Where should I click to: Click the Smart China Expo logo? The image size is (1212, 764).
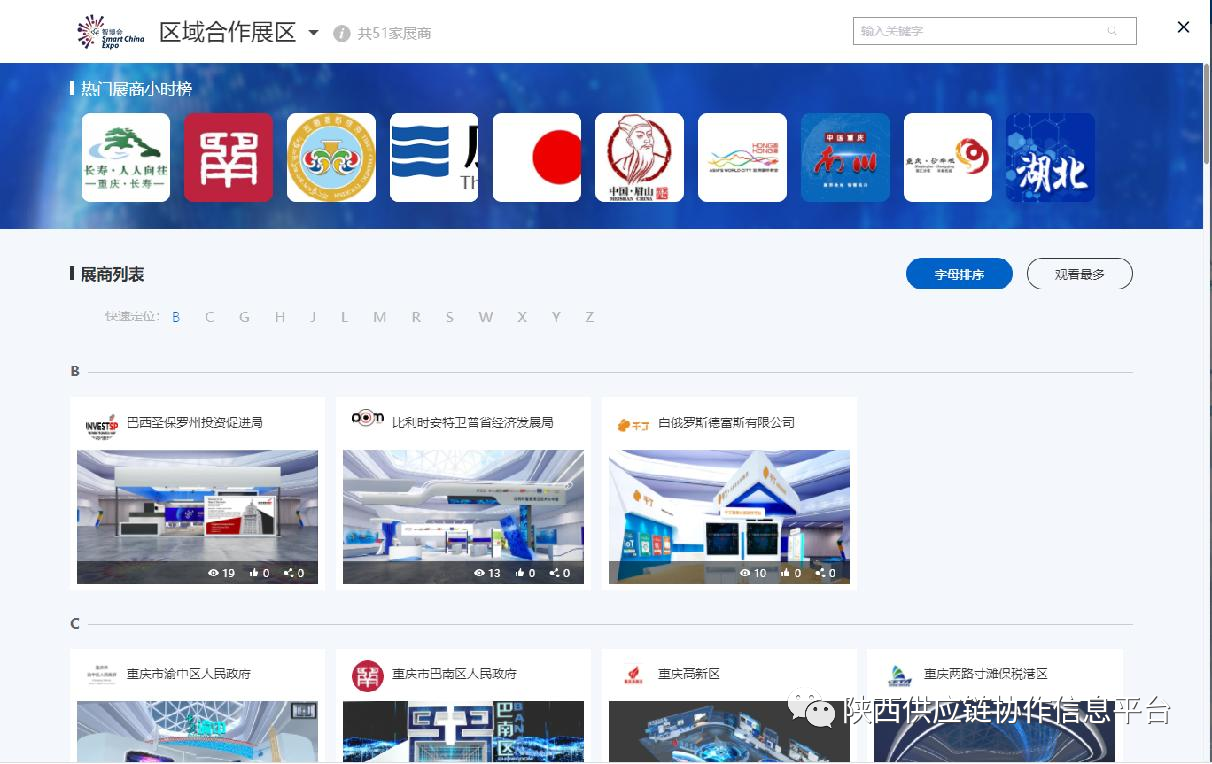click(111, 32)
